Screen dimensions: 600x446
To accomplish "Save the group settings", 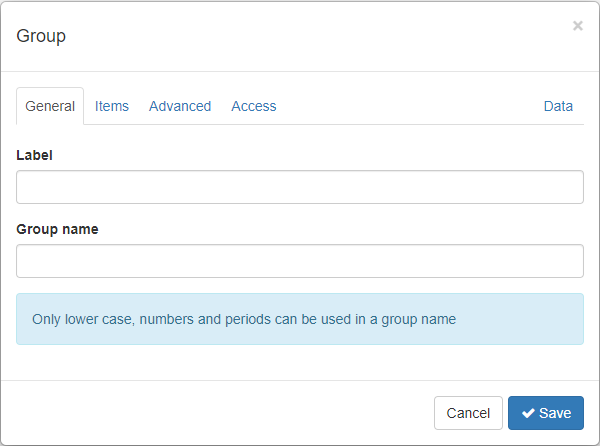I will 546,413.
